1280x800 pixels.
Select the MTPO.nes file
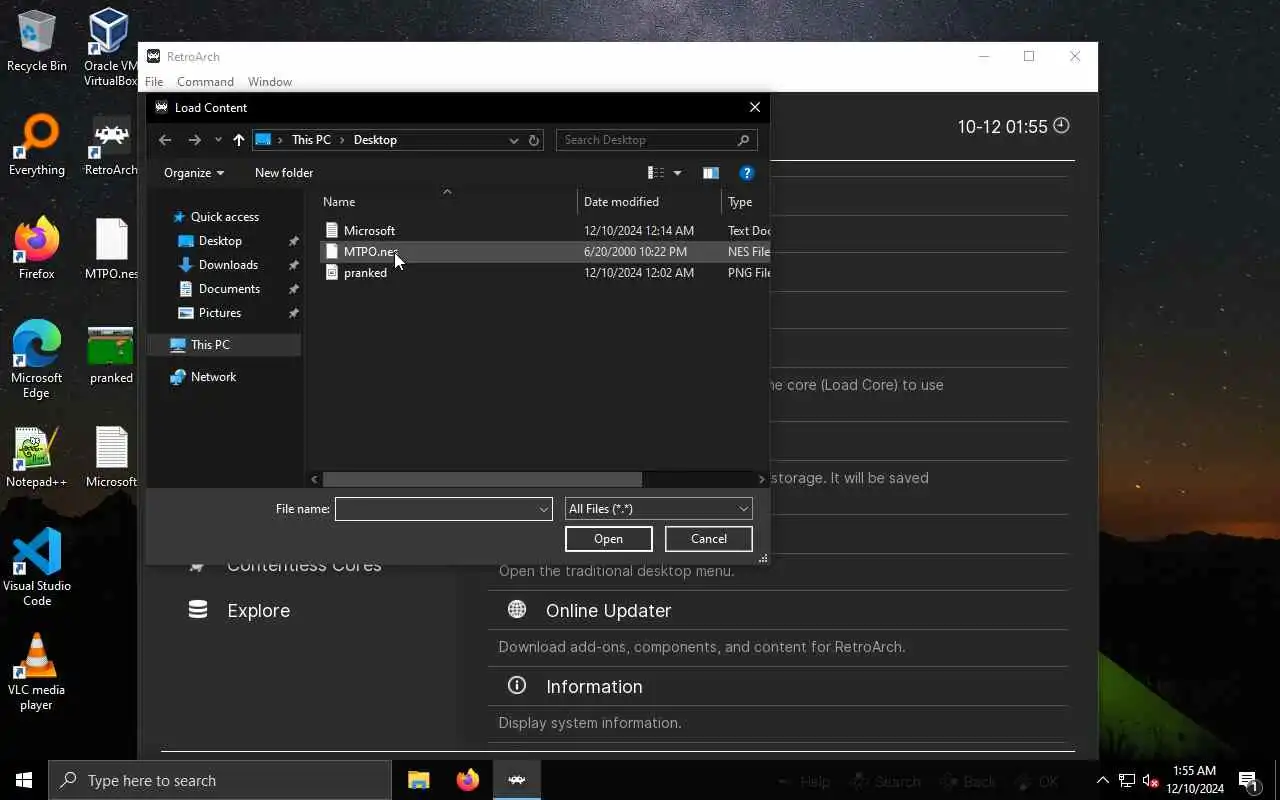(545, 252)
